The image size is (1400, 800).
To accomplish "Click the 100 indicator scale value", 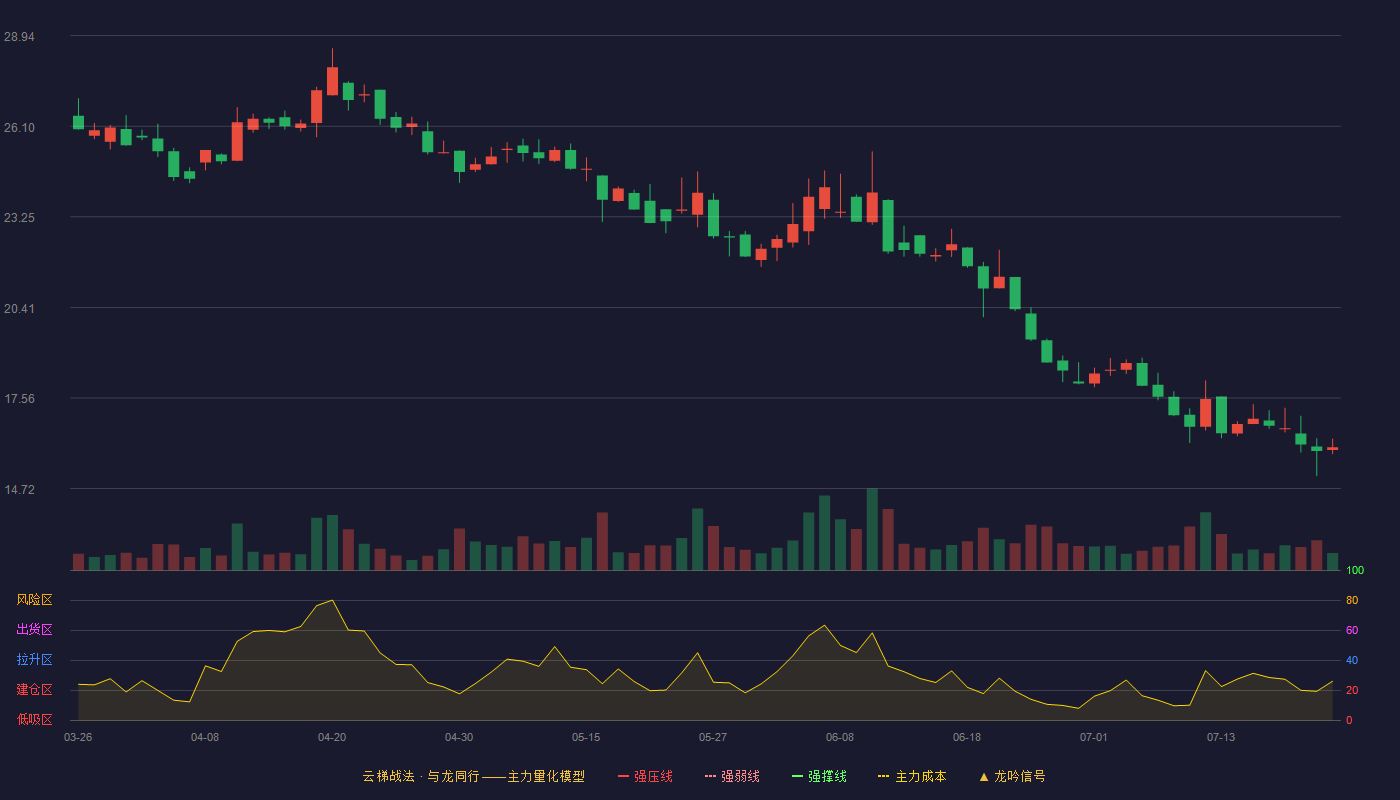I will pos(1355,570).
